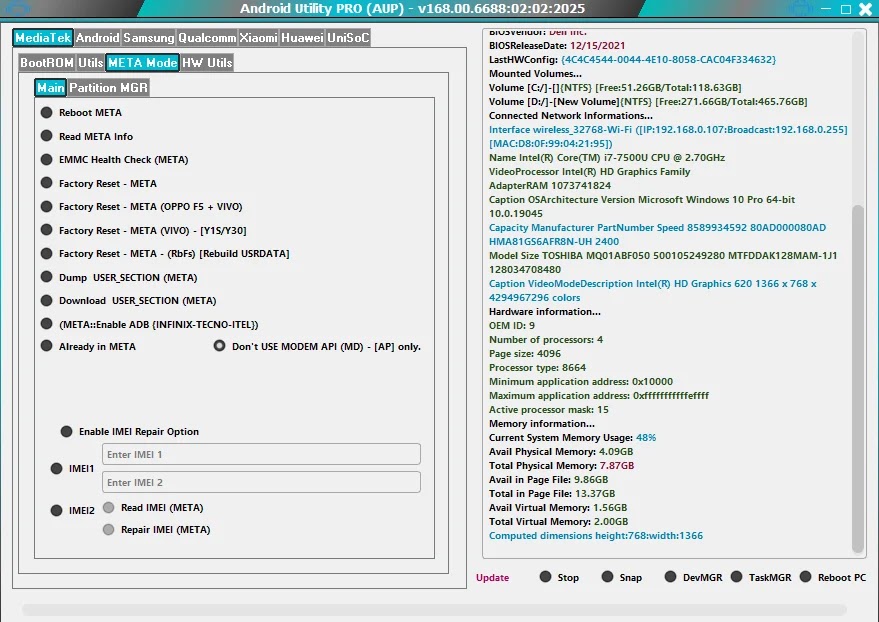Click the Volume [C:/] NTFS line
Screen dimensions: 879x622
(615, 87)
